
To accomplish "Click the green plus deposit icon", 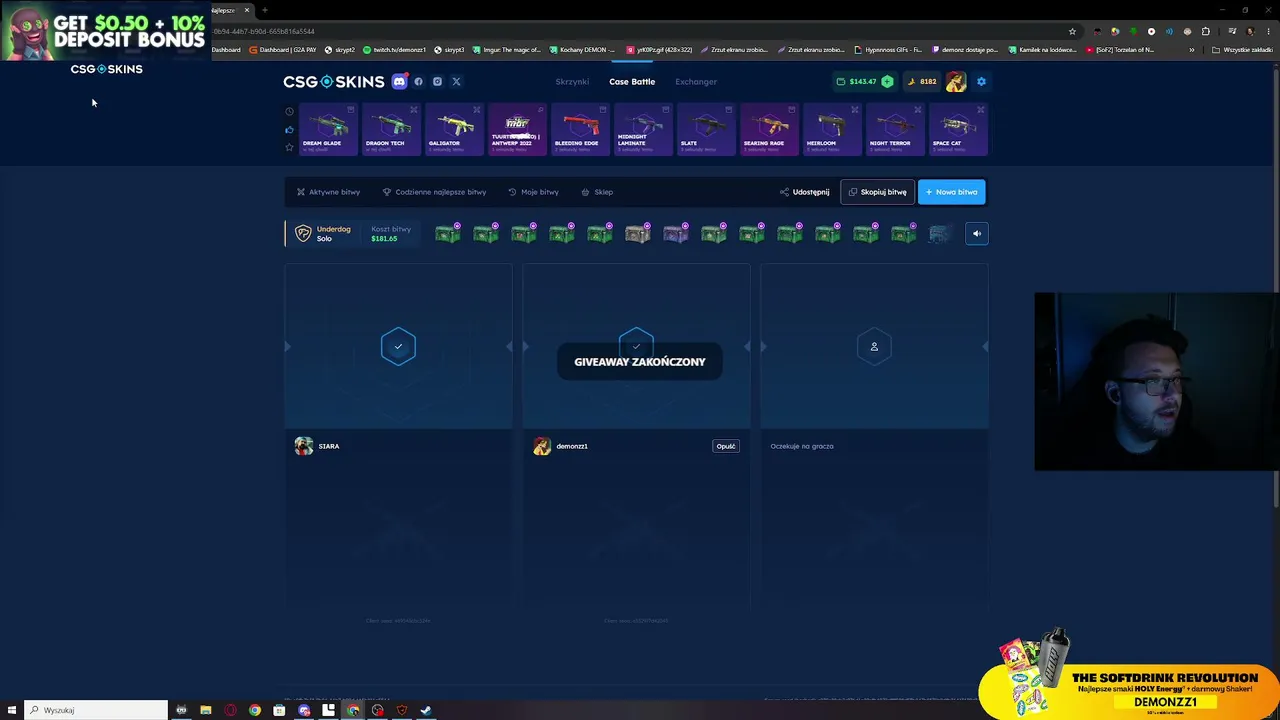I will coord(887,82).
